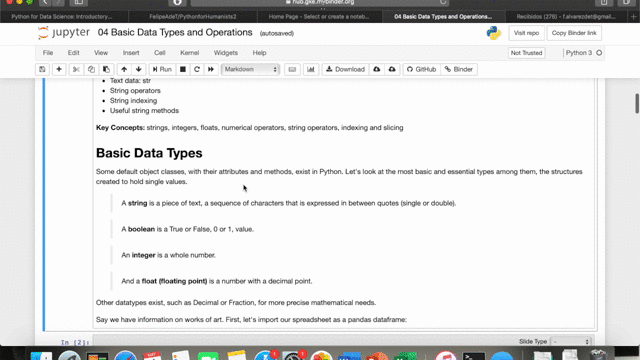Open the View menu
640x360 pixels.
click(101, 53)
